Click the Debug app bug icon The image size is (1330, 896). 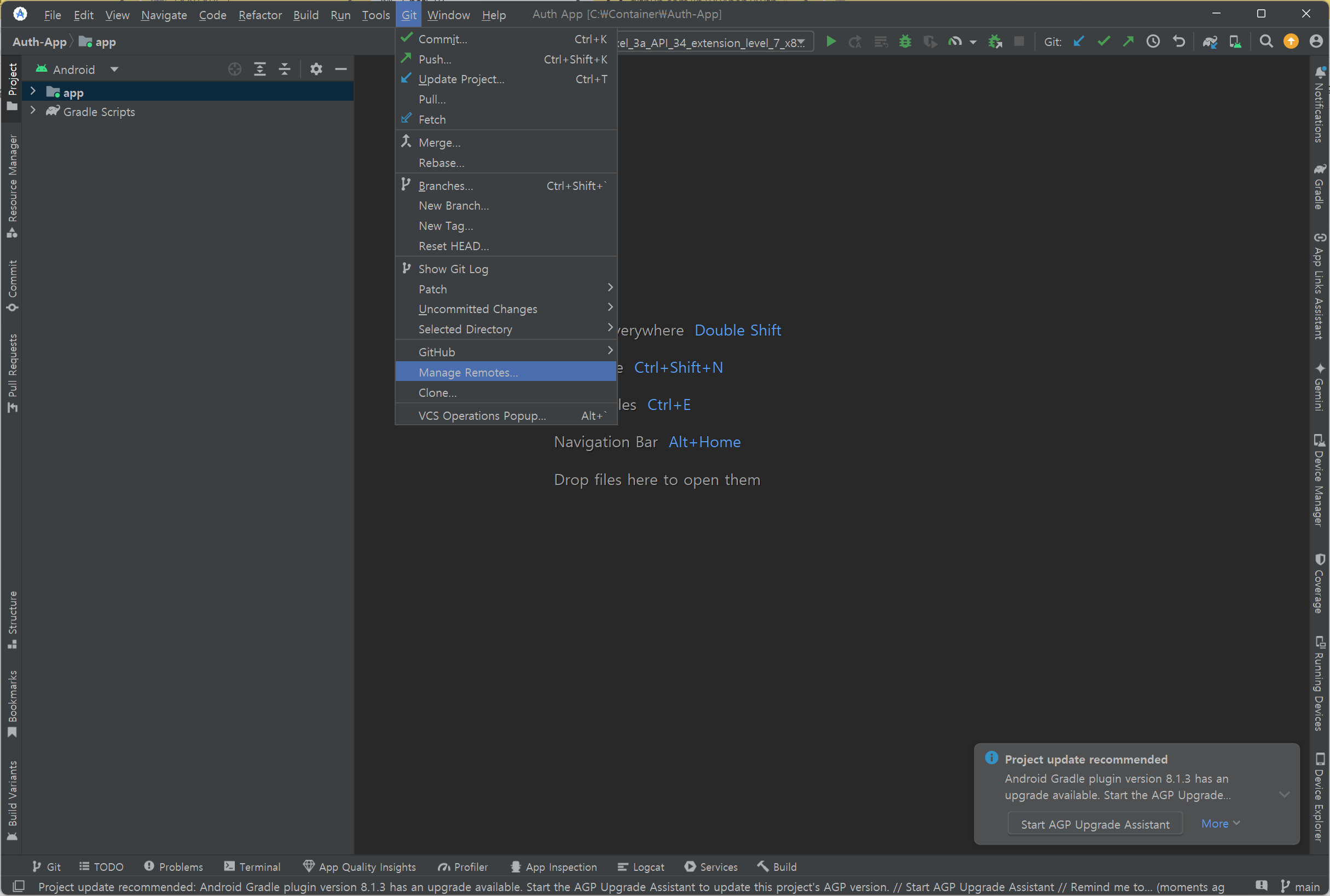[x=905, y=42]
